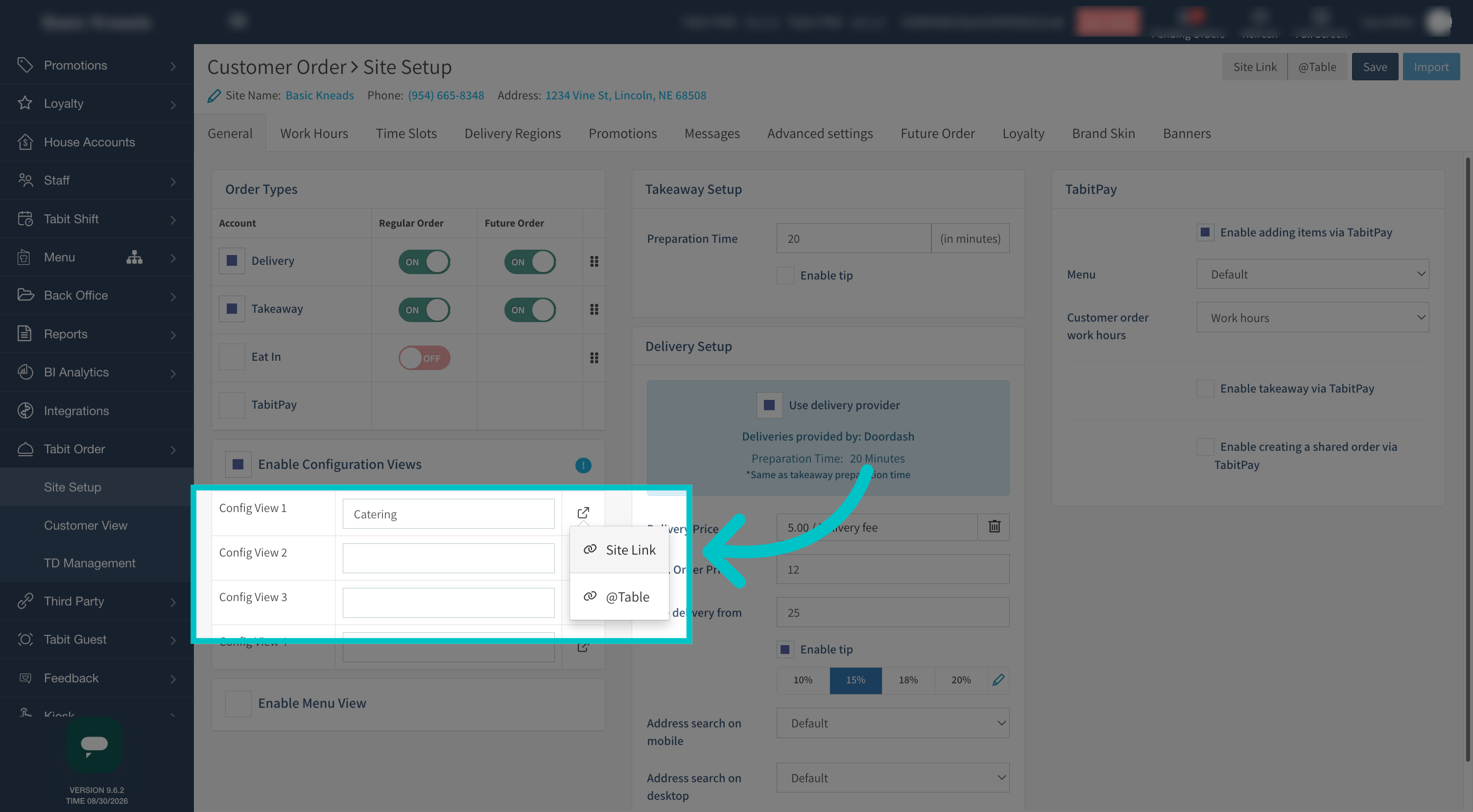Open the TabitPay Menu dropdown
The width and height of the screenshot is (1473, 812).
click(x=1313, y=274)
